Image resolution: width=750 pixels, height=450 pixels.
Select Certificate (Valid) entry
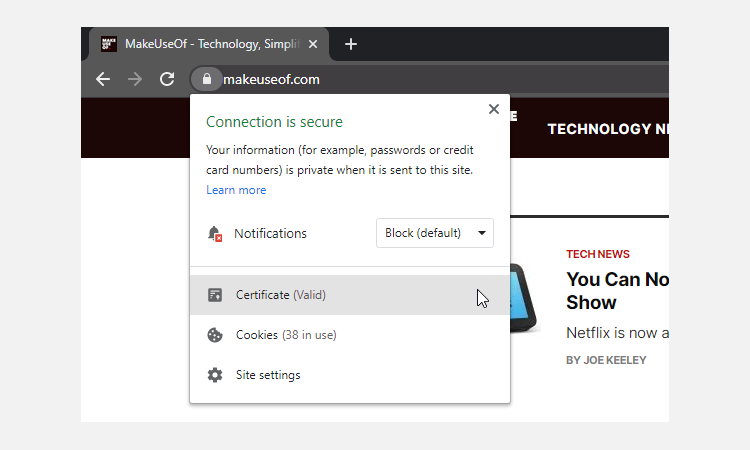coord(281,295)
